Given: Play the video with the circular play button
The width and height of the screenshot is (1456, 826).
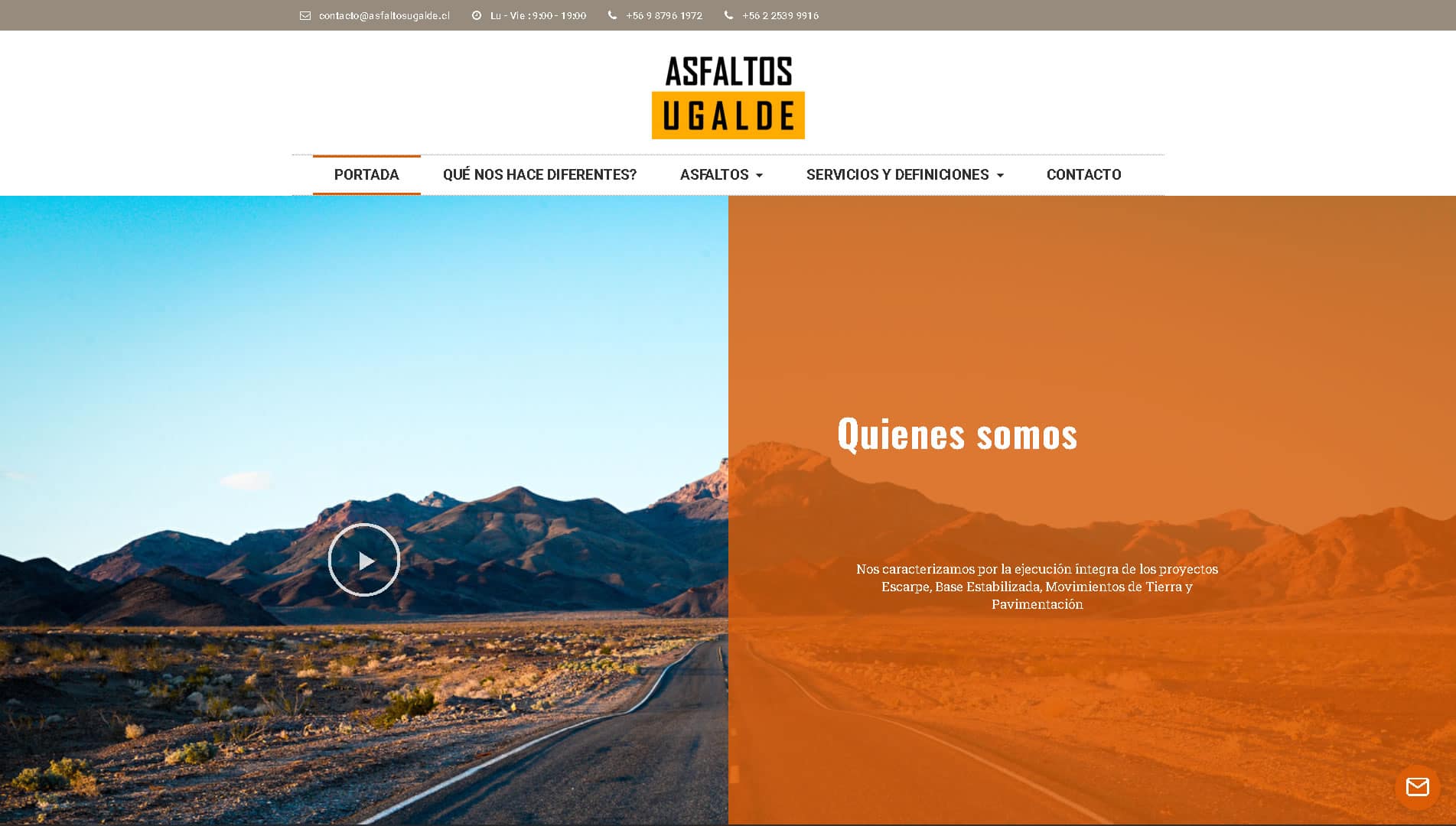Looking at the screenshot, I should pyautogui.click(x=364, y=560).
